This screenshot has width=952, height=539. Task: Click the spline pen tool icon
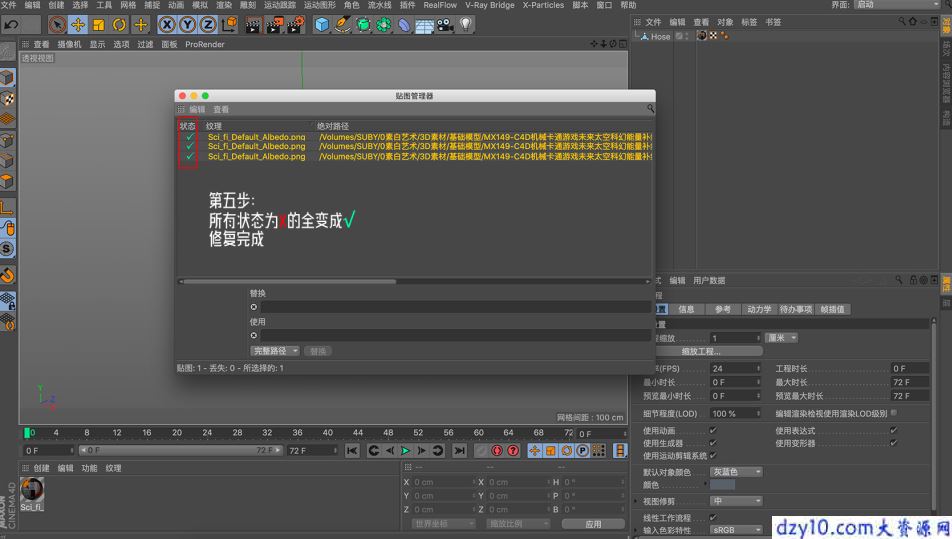342,25
